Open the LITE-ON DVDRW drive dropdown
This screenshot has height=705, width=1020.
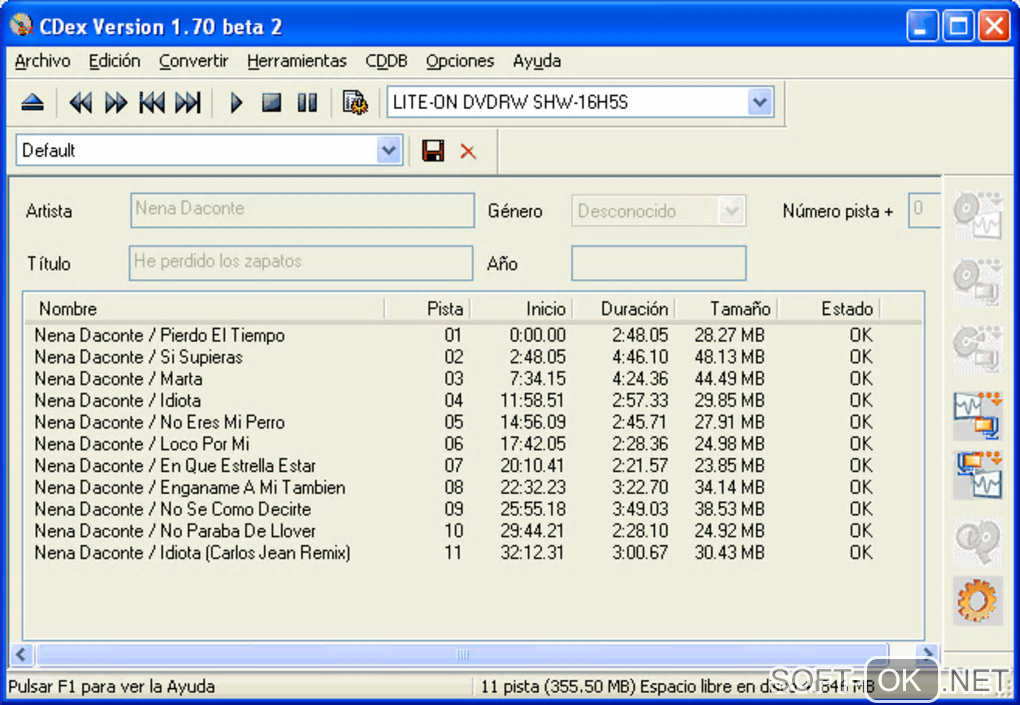[759, 102]
